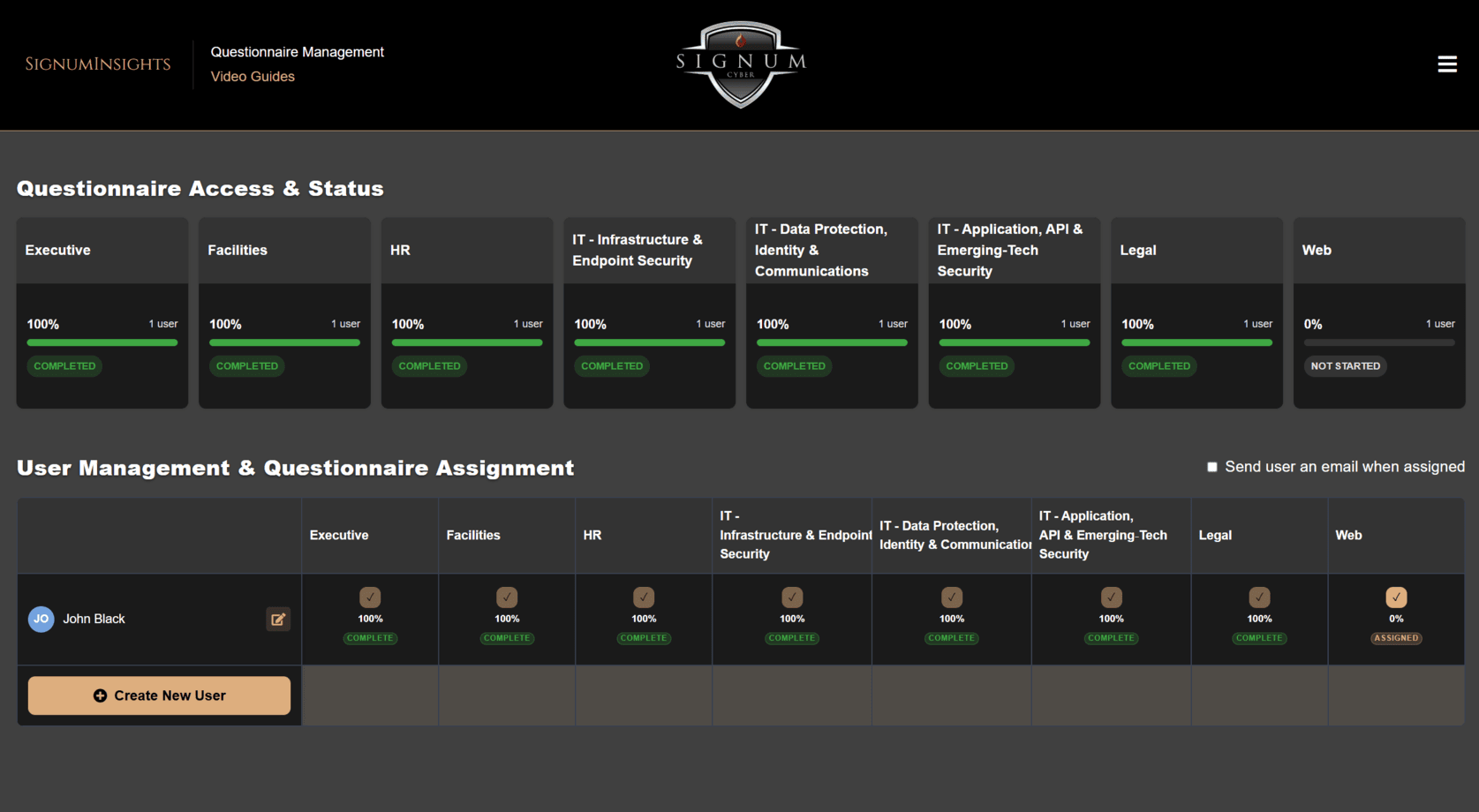Click the Web card empty progress bar

[1379, 342]
